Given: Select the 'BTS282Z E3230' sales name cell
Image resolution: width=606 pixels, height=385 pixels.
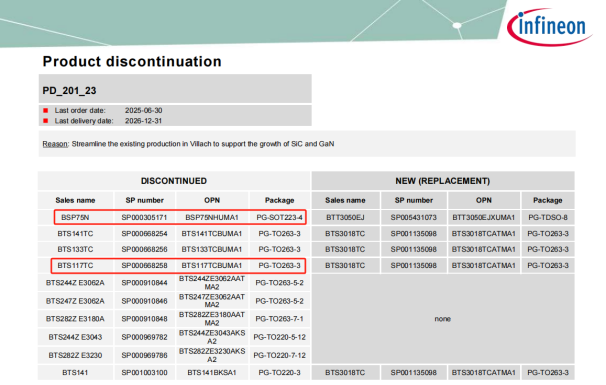Looking at the screenshot, I should 75,355.
